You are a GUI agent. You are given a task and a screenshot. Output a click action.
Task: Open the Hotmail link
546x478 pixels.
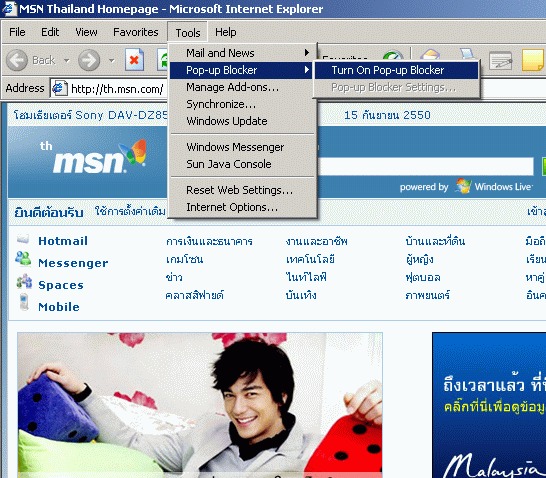[63, 241]
